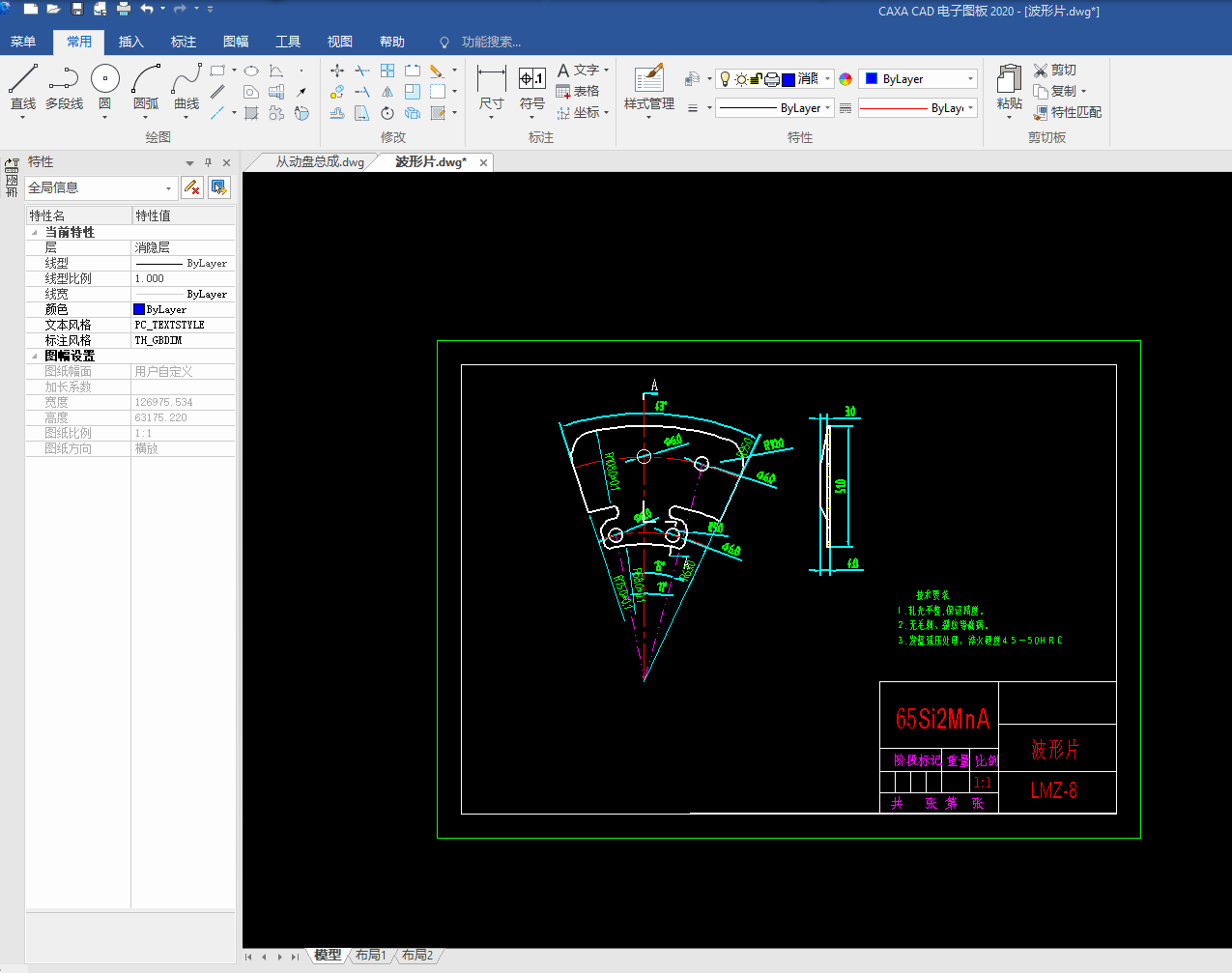Open the ByLayer color dropdown in ribbon
The width and height of the screenshot is (1232, 973).
tap(970, 79)
